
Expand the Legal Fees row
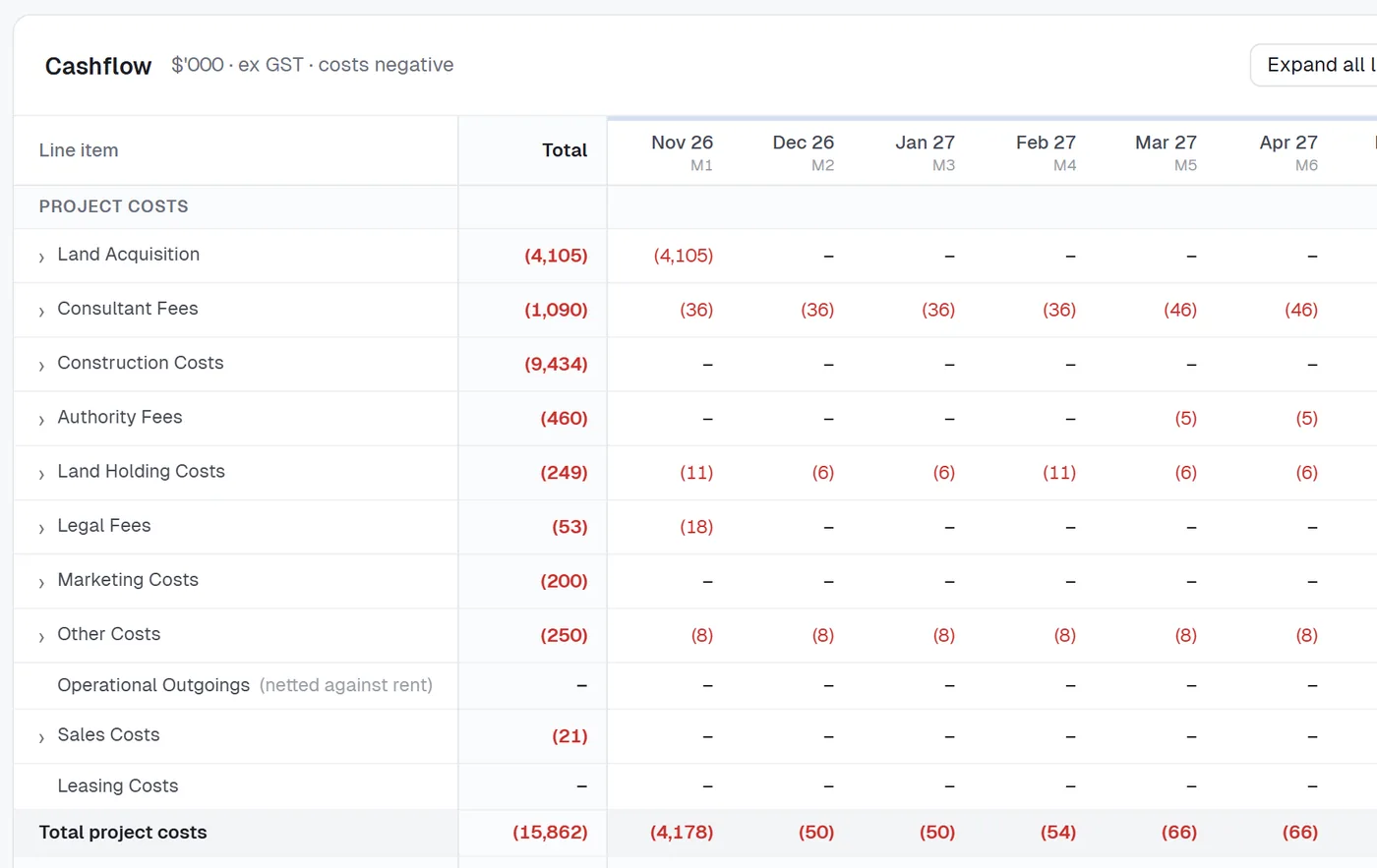pos(41,528)
